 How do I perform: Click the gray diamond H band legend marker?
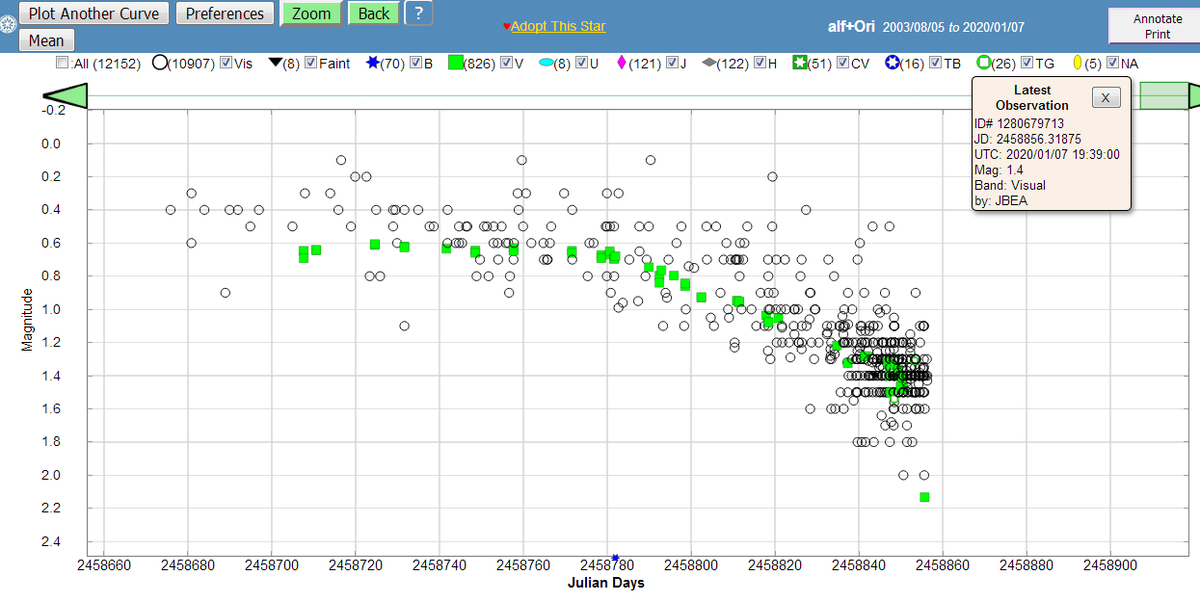(x=708, y=64)
